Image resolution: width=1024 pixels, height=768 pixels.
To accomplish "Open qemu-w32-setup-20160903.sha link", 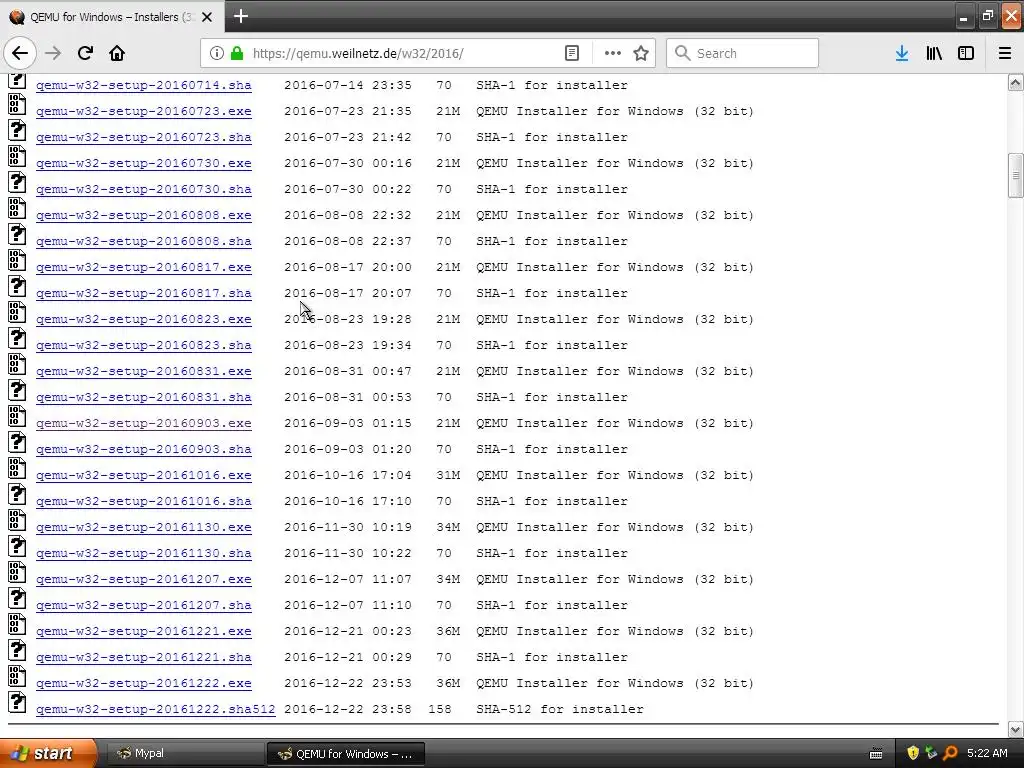I will [144, 449].
